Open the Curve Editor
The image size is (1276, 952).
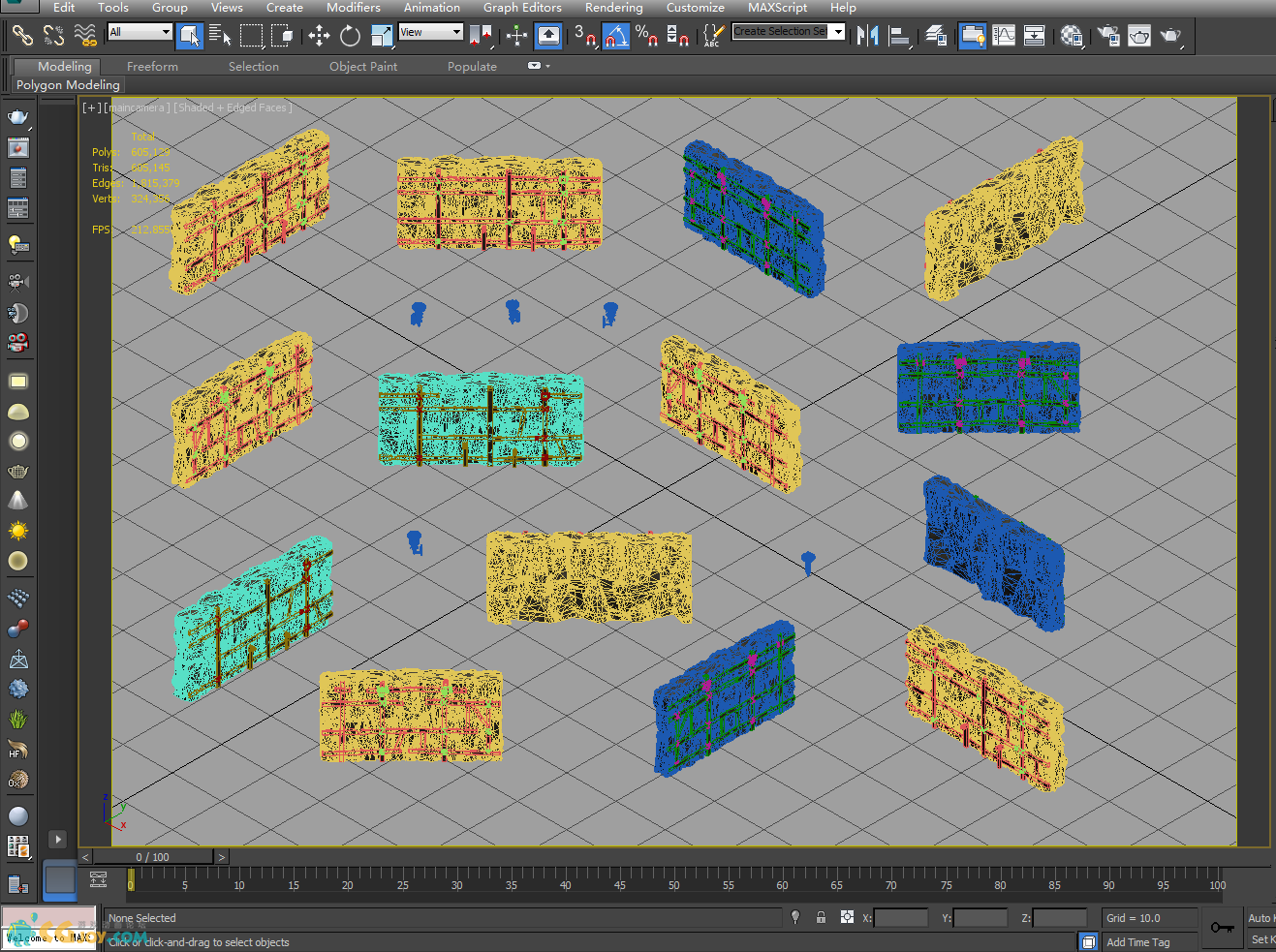[1004, 36]
